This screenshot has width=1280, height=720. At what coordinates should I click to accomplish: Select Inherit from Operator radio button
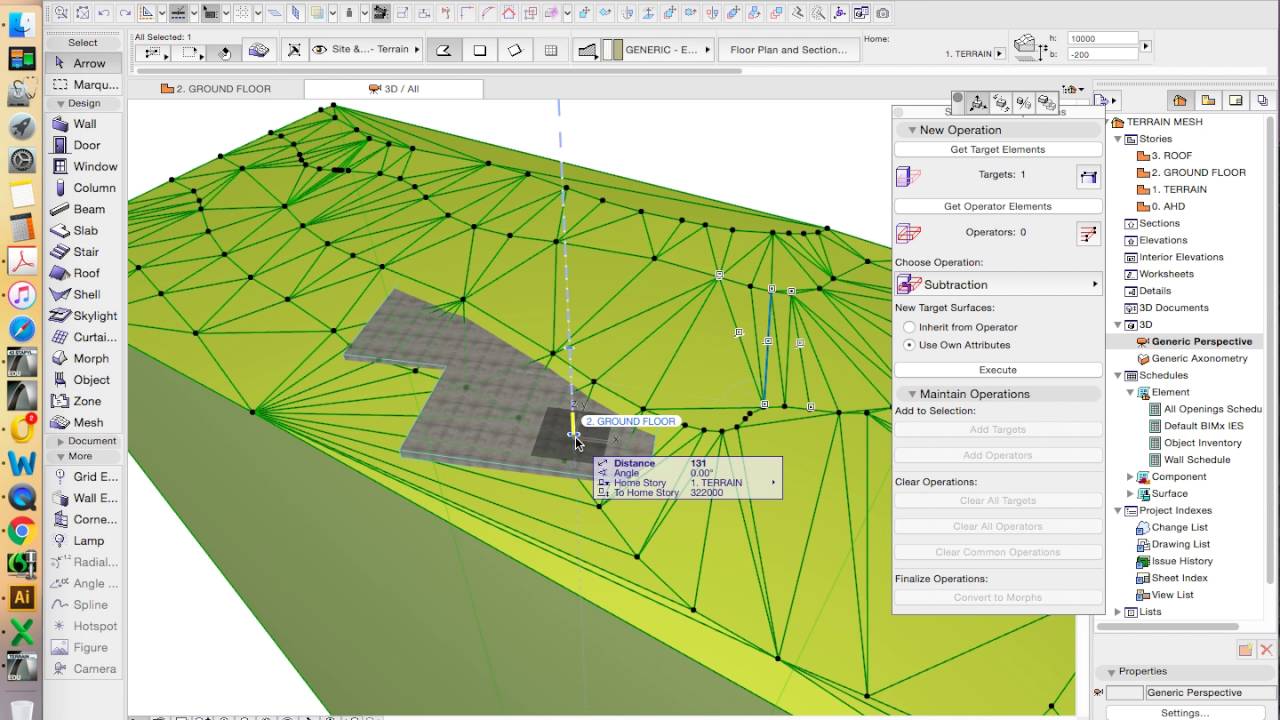[909, 327]
